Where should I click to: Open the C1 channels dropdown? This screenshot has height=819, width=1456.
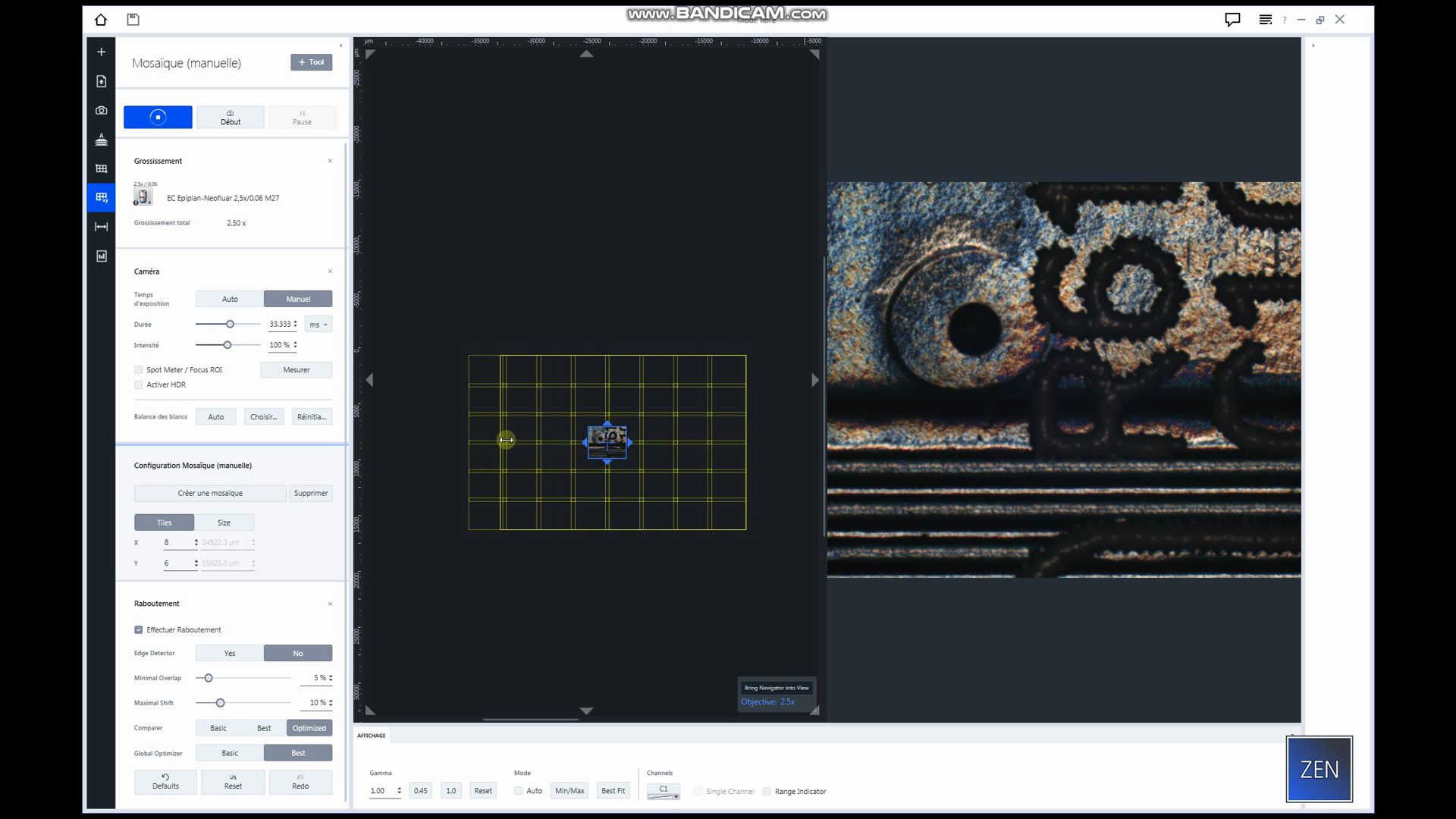[x=664, y=791]
